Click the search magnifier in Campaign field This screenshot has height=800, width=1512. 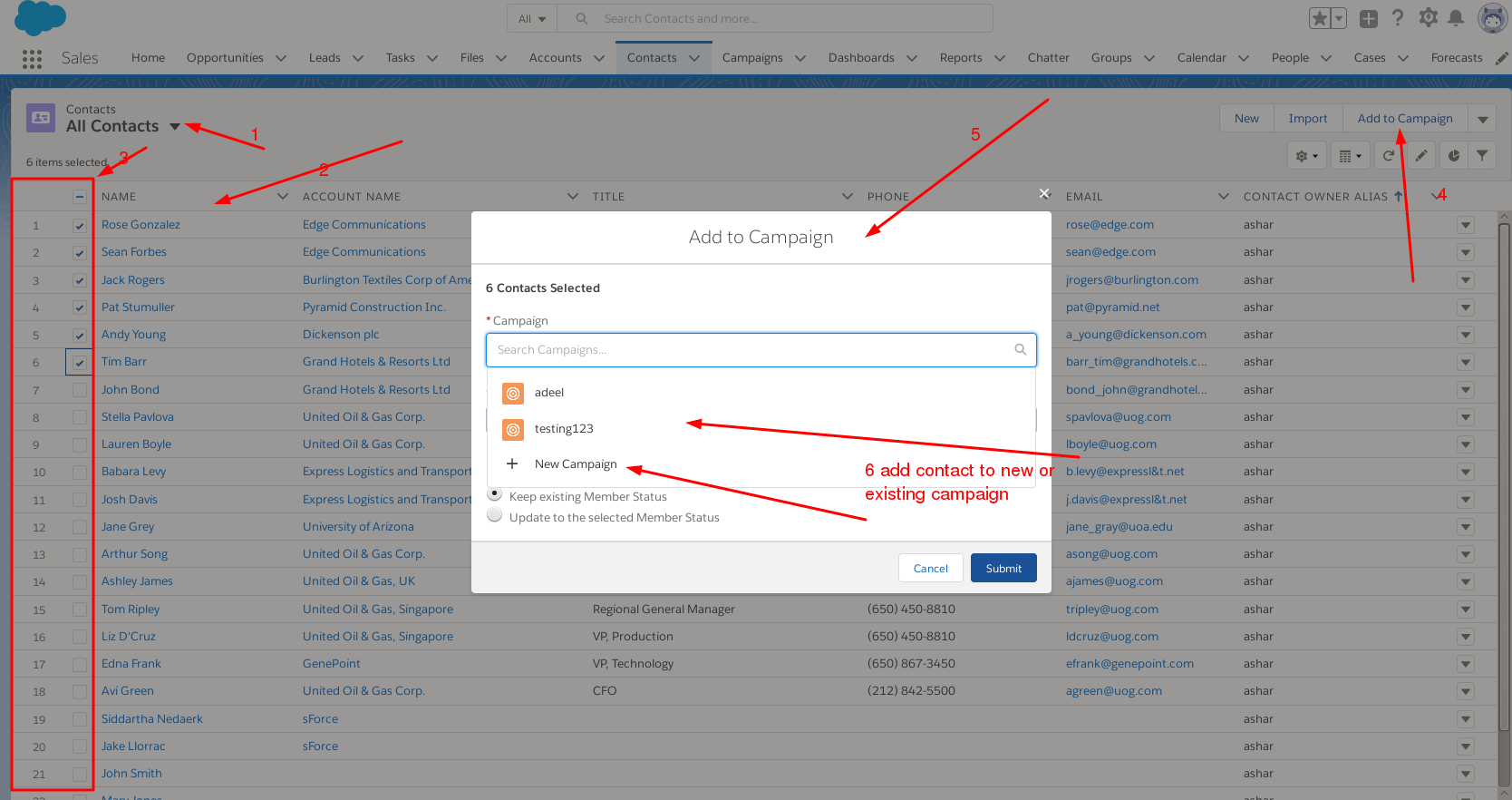pyautogui.click(x=1020, y=349)
